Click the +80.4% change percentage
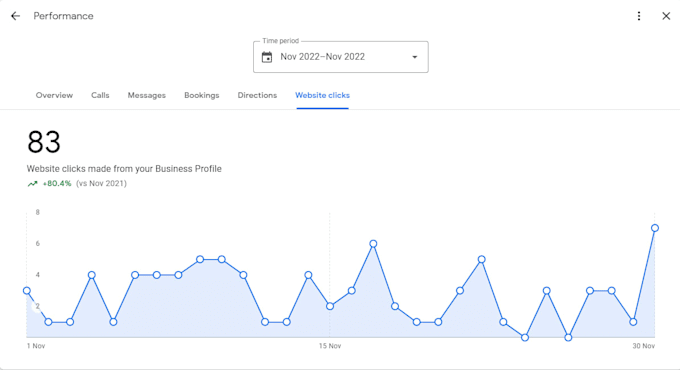 click(57, 183)
